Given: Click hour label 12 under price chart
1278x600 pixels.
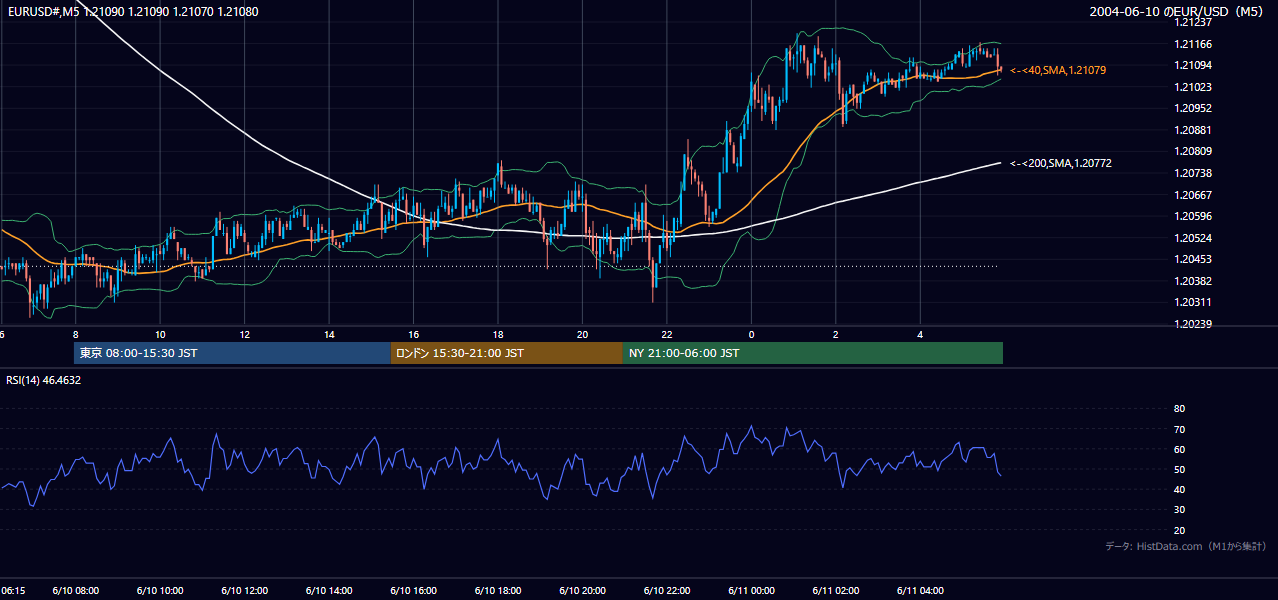Looking at the screenshot, I should [244, 335].
